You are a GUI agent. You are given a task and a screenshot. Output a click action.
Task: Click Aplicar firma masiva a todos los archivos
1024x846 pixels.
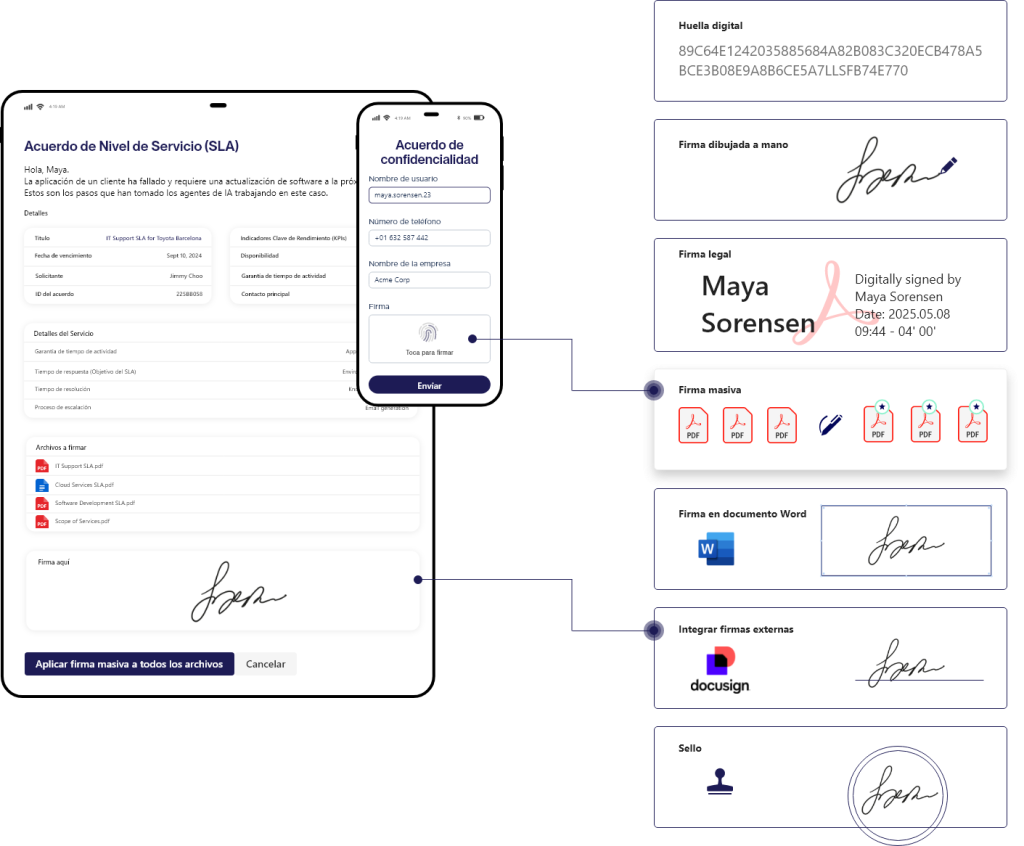[x=129, y=664]
